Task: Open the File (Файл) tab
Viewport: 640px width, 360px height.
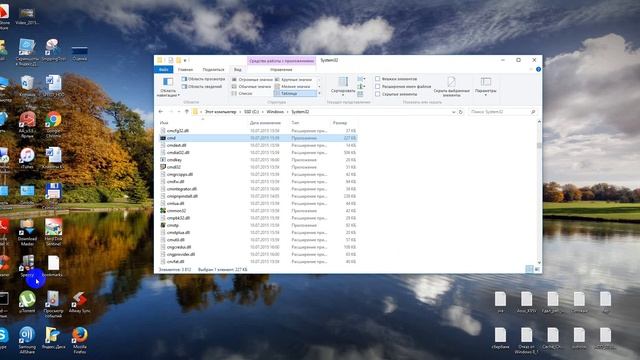Action: pyautogui.click(x=164, y=69)
